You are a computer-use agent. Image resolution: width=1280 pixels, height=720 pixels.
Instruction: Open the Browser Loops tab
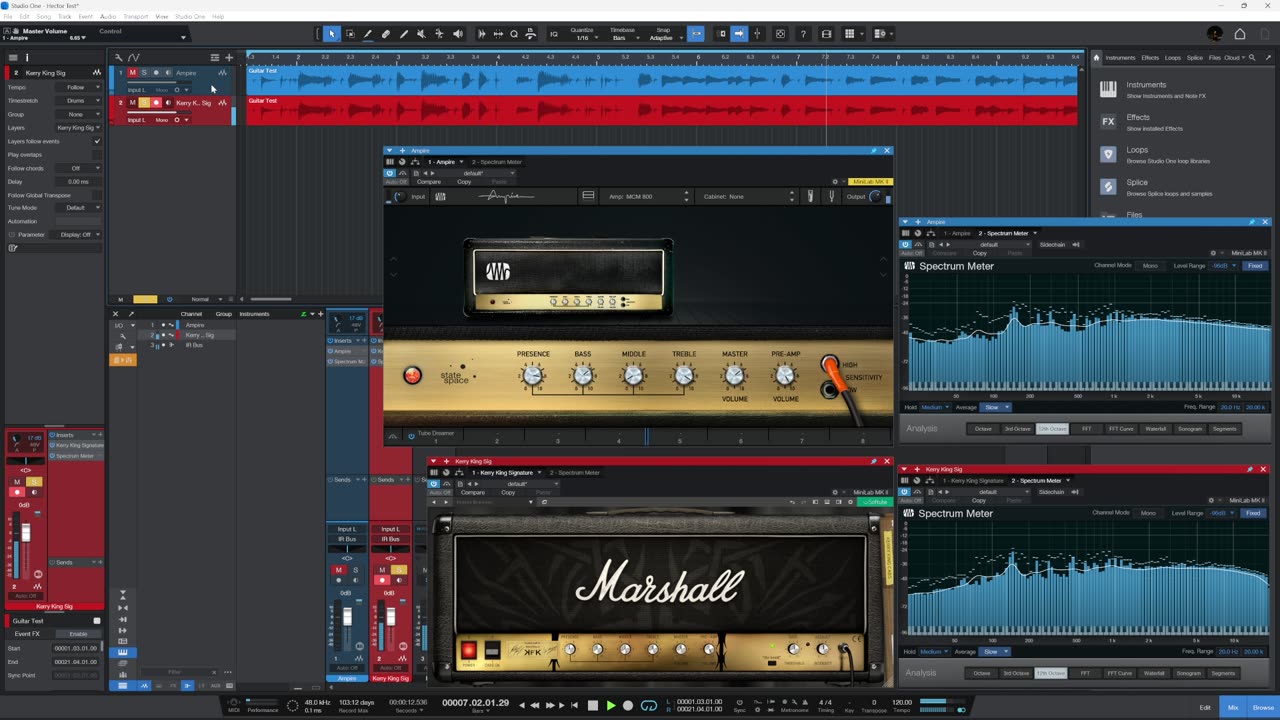1173,58
